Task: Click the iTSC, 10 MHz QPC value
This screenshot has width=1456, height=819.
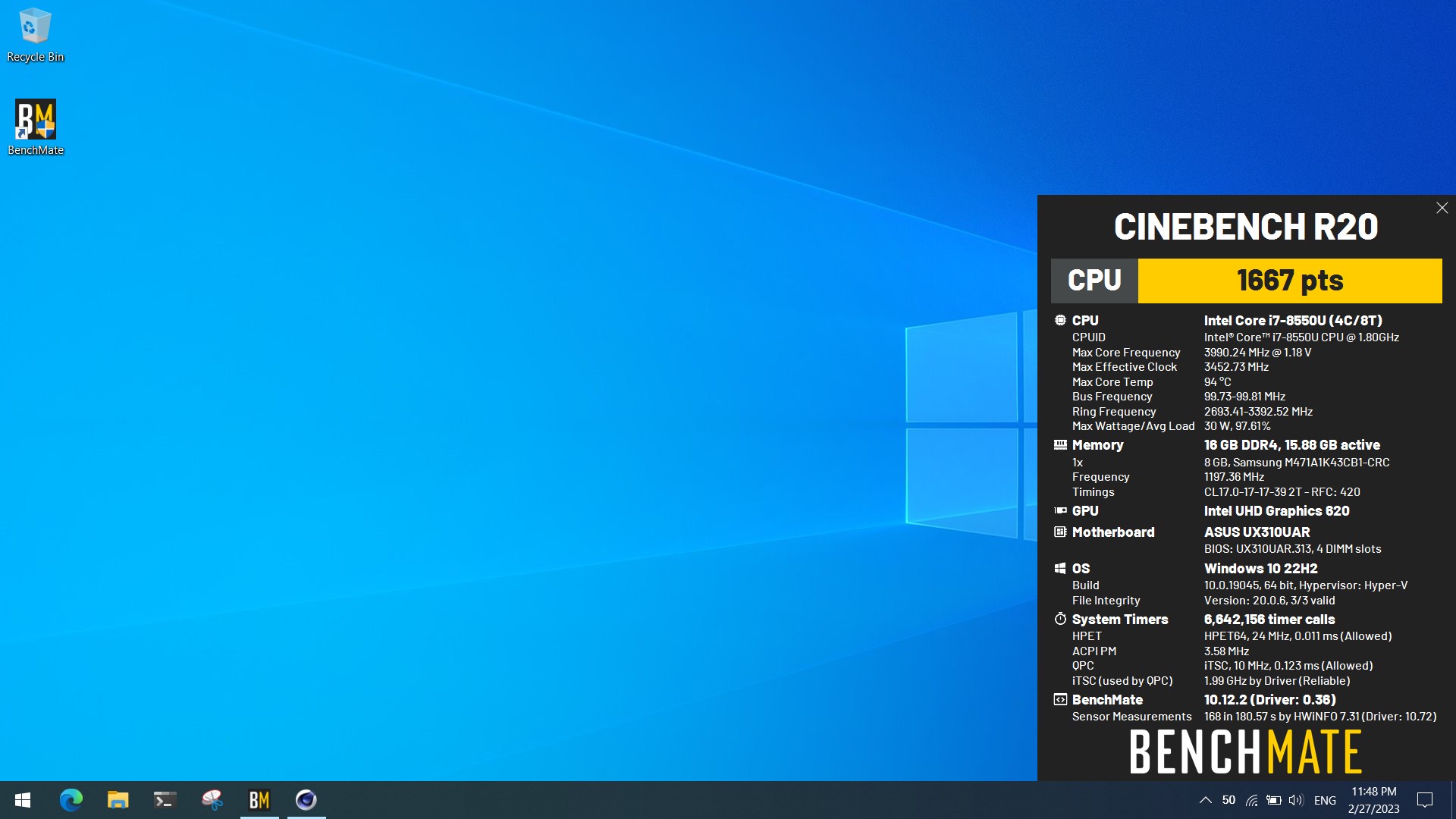Action: 1288,666
